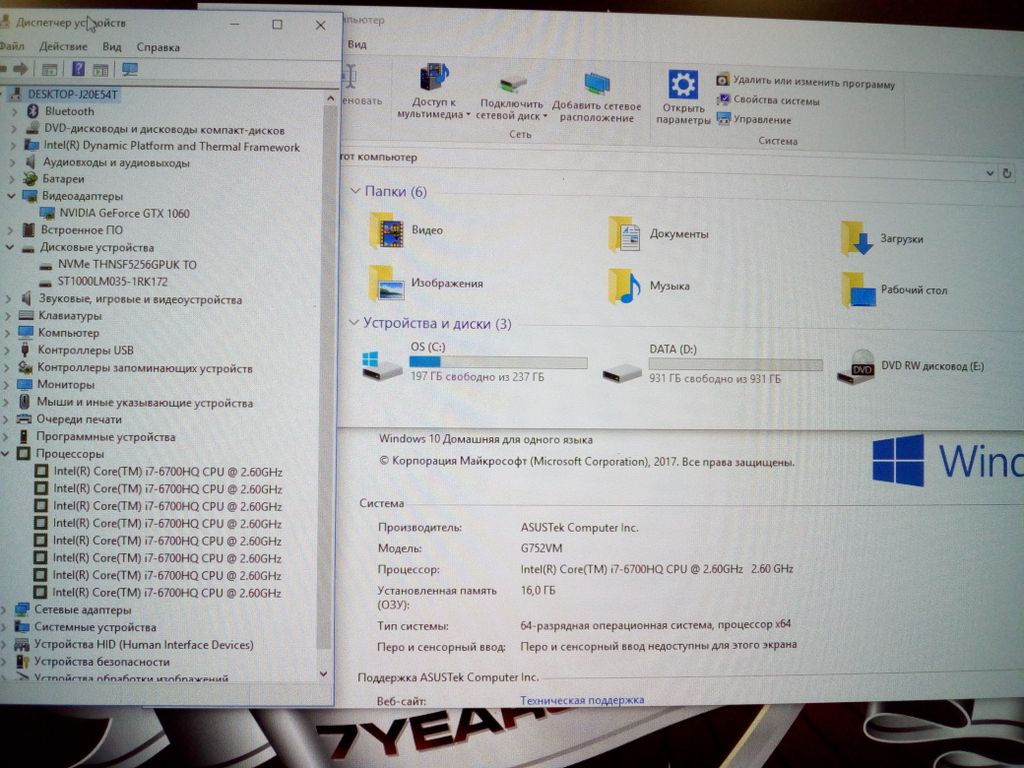Open the DVD RW drive (E:)
The image size is (1024, 768).
point(862,367)
